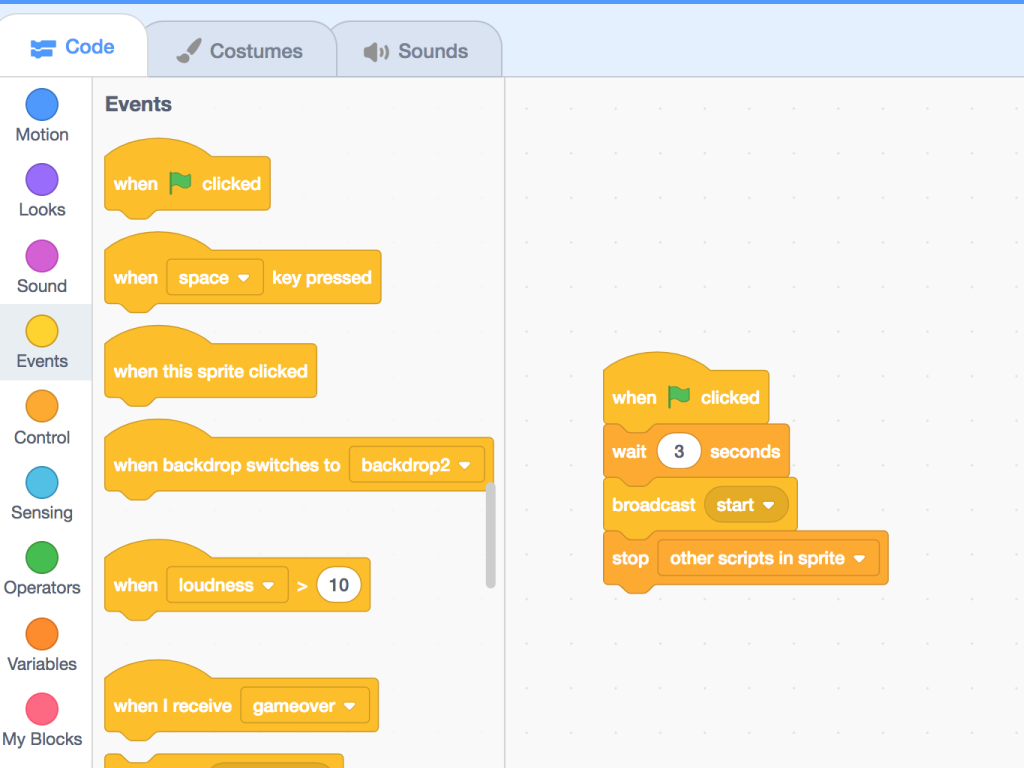Click the 'Sensing' category label
The image size is (1024, 768).
[42, 513]
